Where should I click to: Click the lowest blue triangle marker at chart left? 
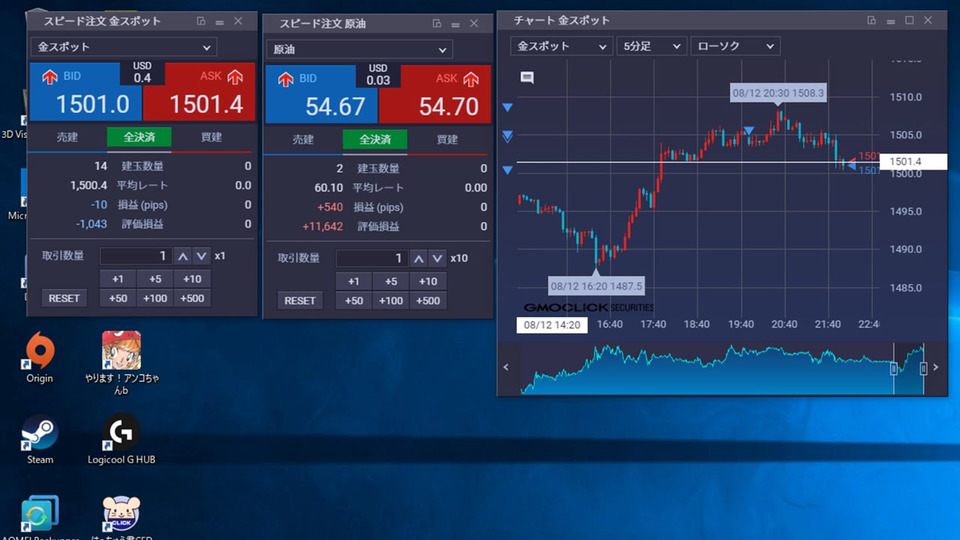[x=508, y=170]
